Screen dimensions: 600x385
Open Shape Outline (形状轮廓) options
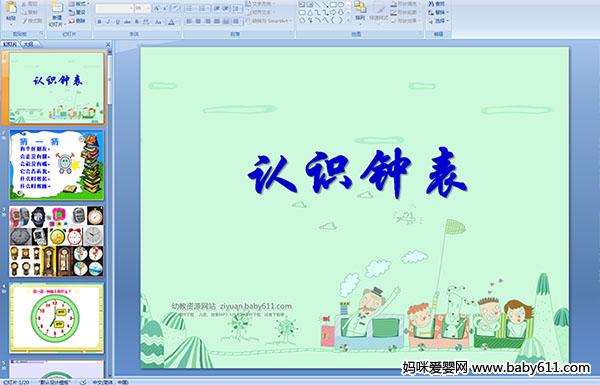[x=406, y=12]
